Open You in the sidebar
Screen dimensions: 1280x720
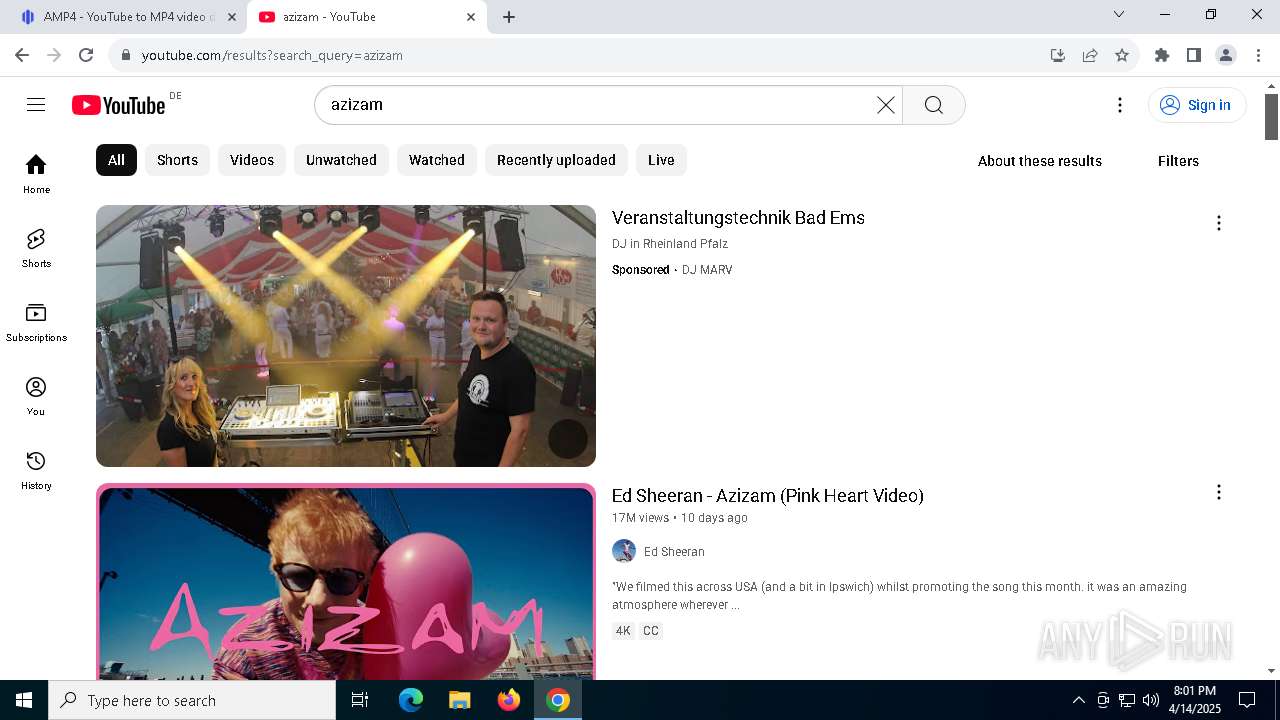36,396
